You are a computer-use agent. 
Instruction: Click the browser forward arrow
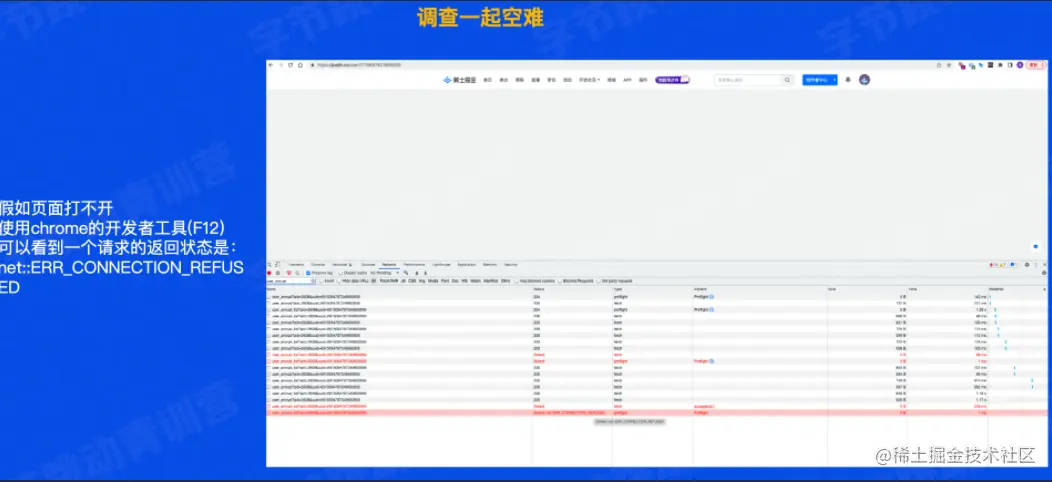point(280,65)
